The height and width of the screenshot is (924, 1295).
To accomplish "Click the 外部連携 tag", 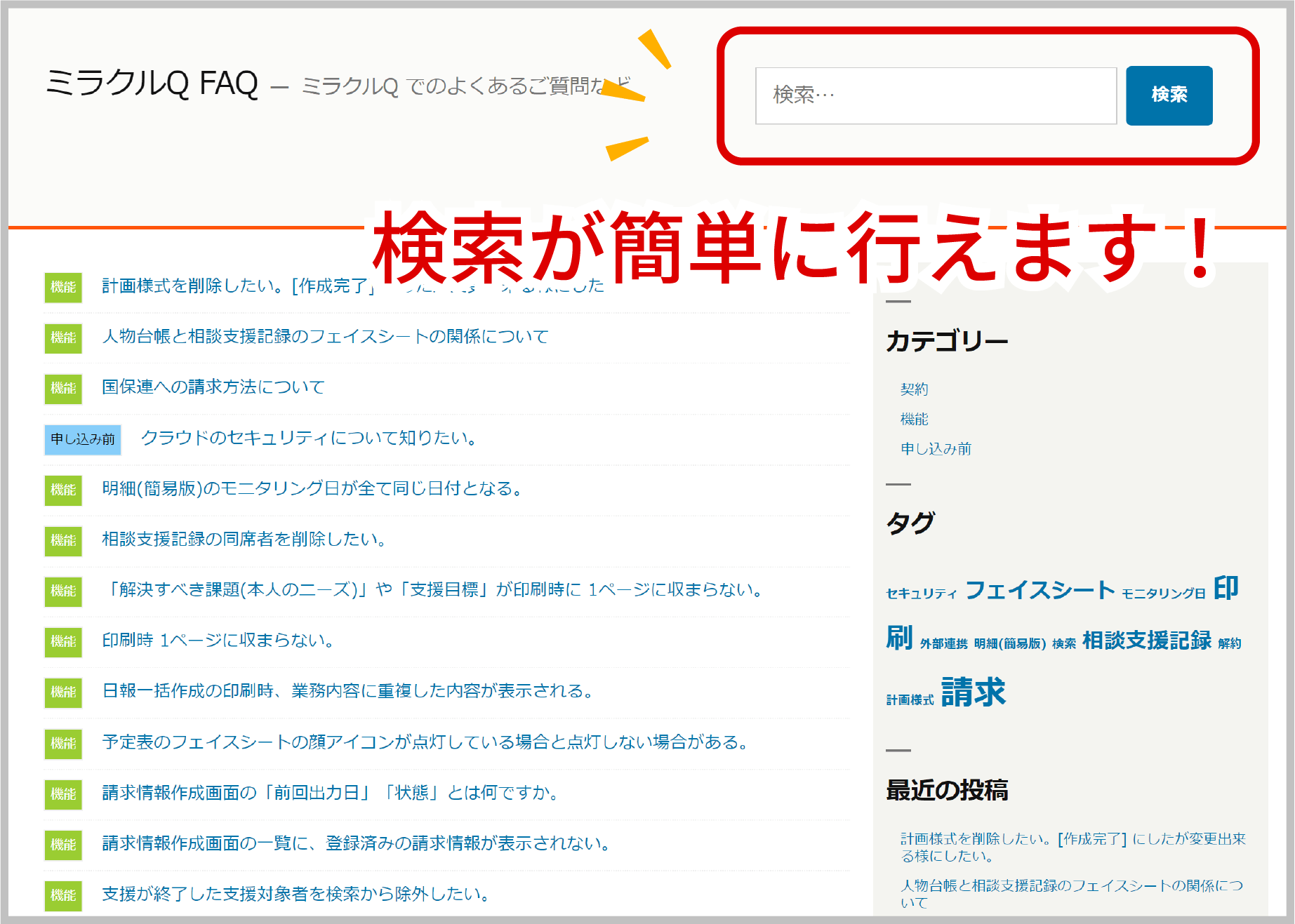I will (x=943, y=643).
